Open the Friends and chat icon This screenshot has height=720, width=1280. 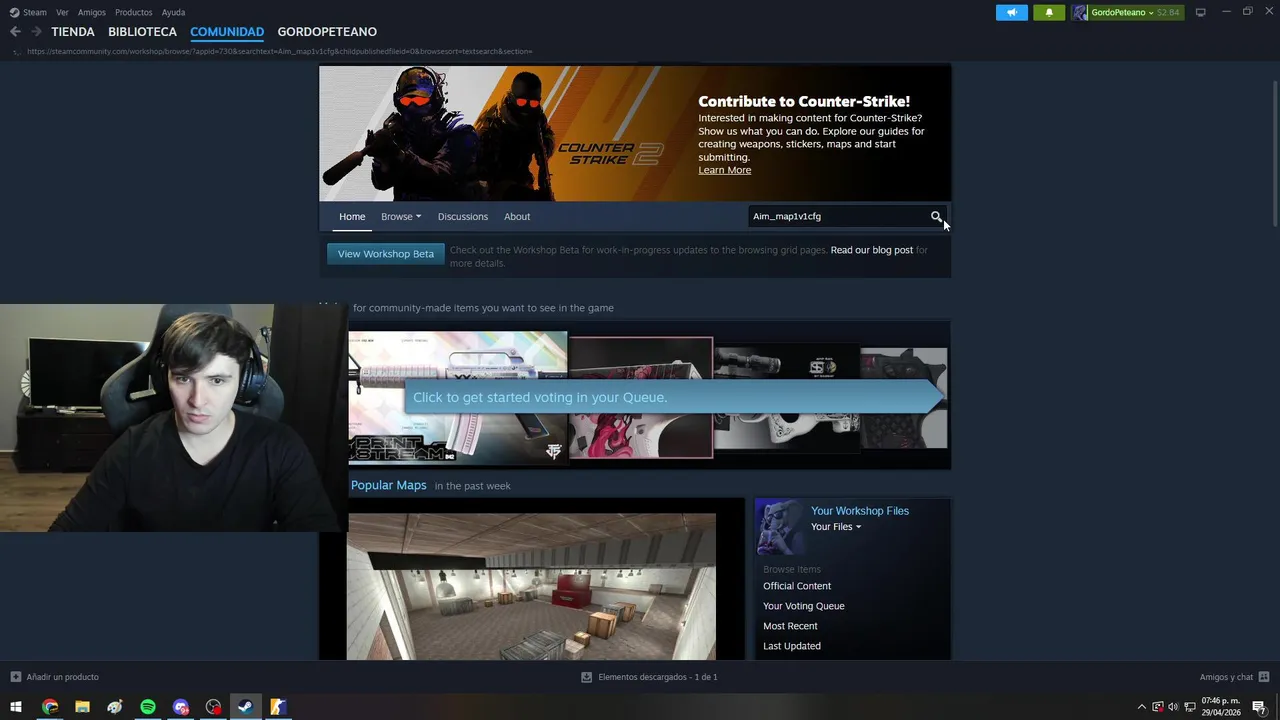(x=1264, y=677)
